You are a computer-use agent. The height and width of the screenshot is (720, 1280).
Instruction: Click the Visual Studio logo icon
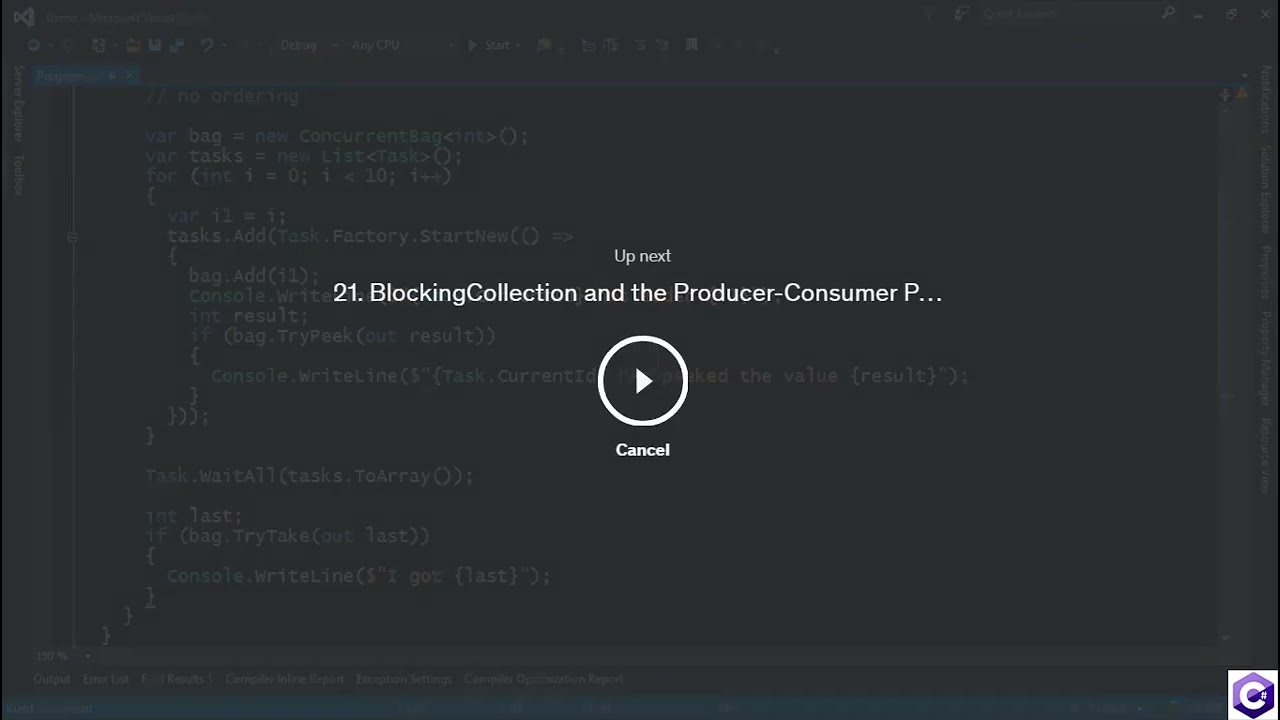[x=24, y=16]
